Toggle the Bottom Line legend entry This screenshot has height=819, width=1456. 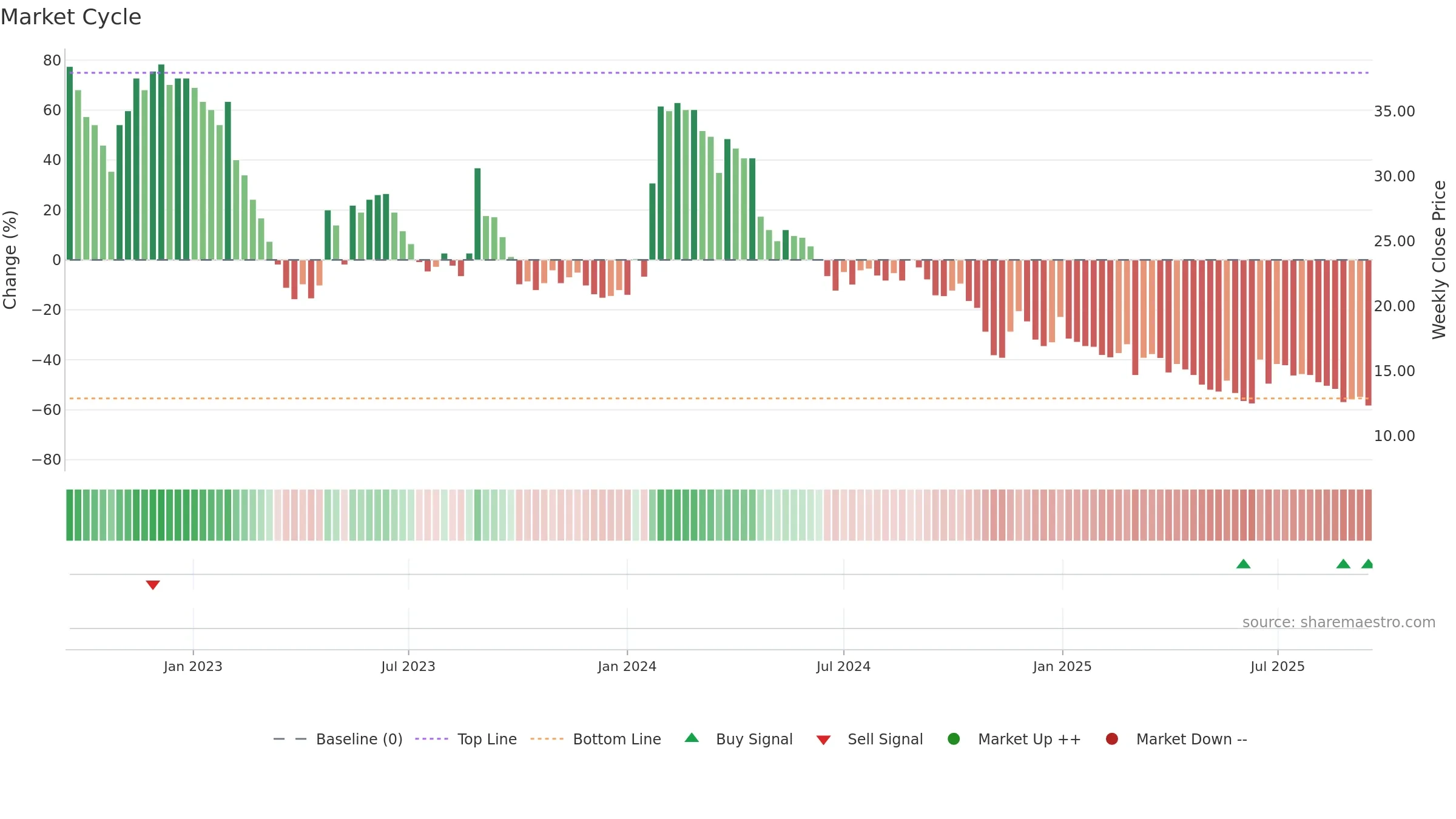(x=596, y=739)
